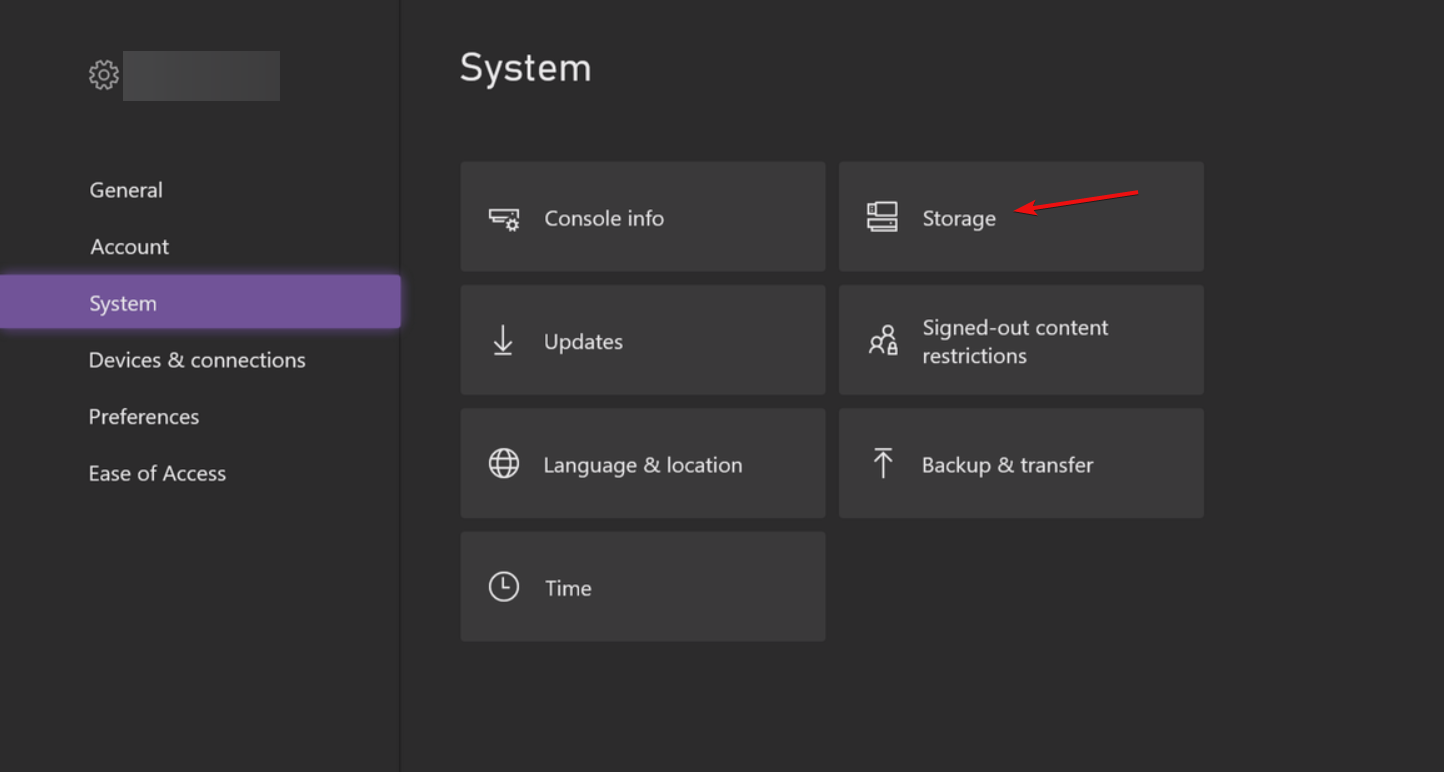Click the Storage drive icon
1444x772 pixels.
coord(881,216)
